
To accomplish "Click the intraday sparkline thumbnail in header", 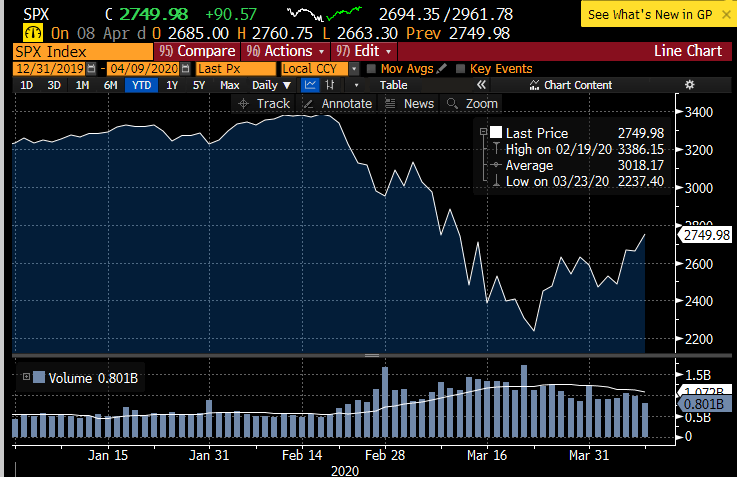I will (324, 14).
